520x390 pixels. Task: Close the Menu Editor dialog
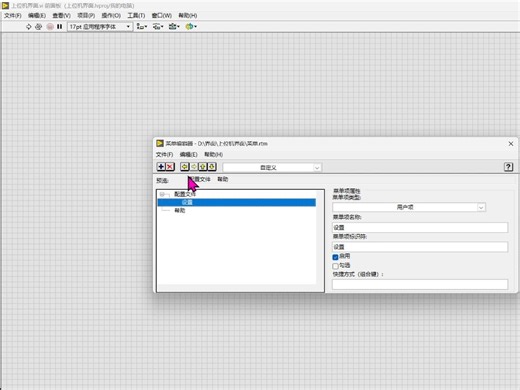click(x=511, y=144)
